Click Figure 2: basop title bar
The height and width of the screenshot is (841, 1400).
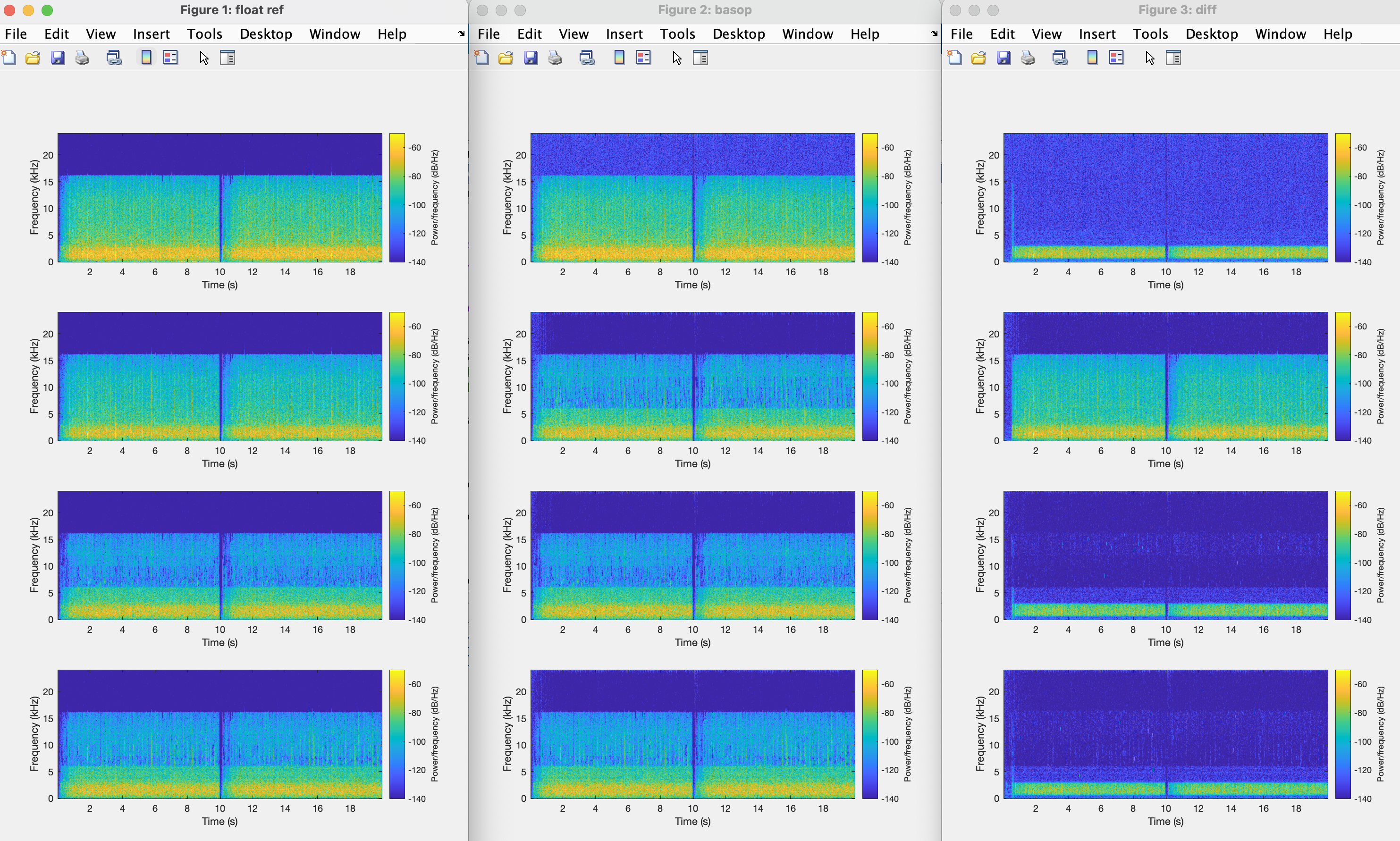[x=705, y=9]
